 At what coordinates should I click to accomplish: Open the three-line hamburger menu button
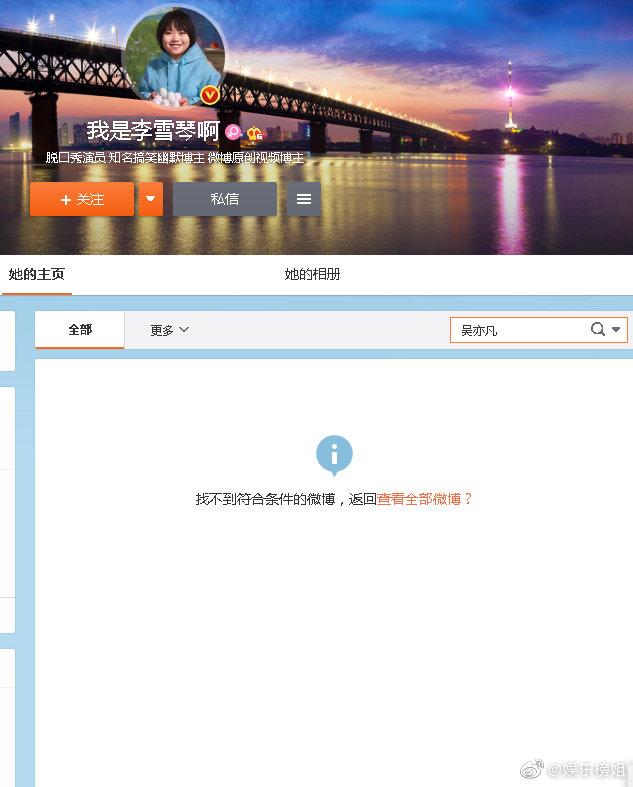click(x=304, y=199)
